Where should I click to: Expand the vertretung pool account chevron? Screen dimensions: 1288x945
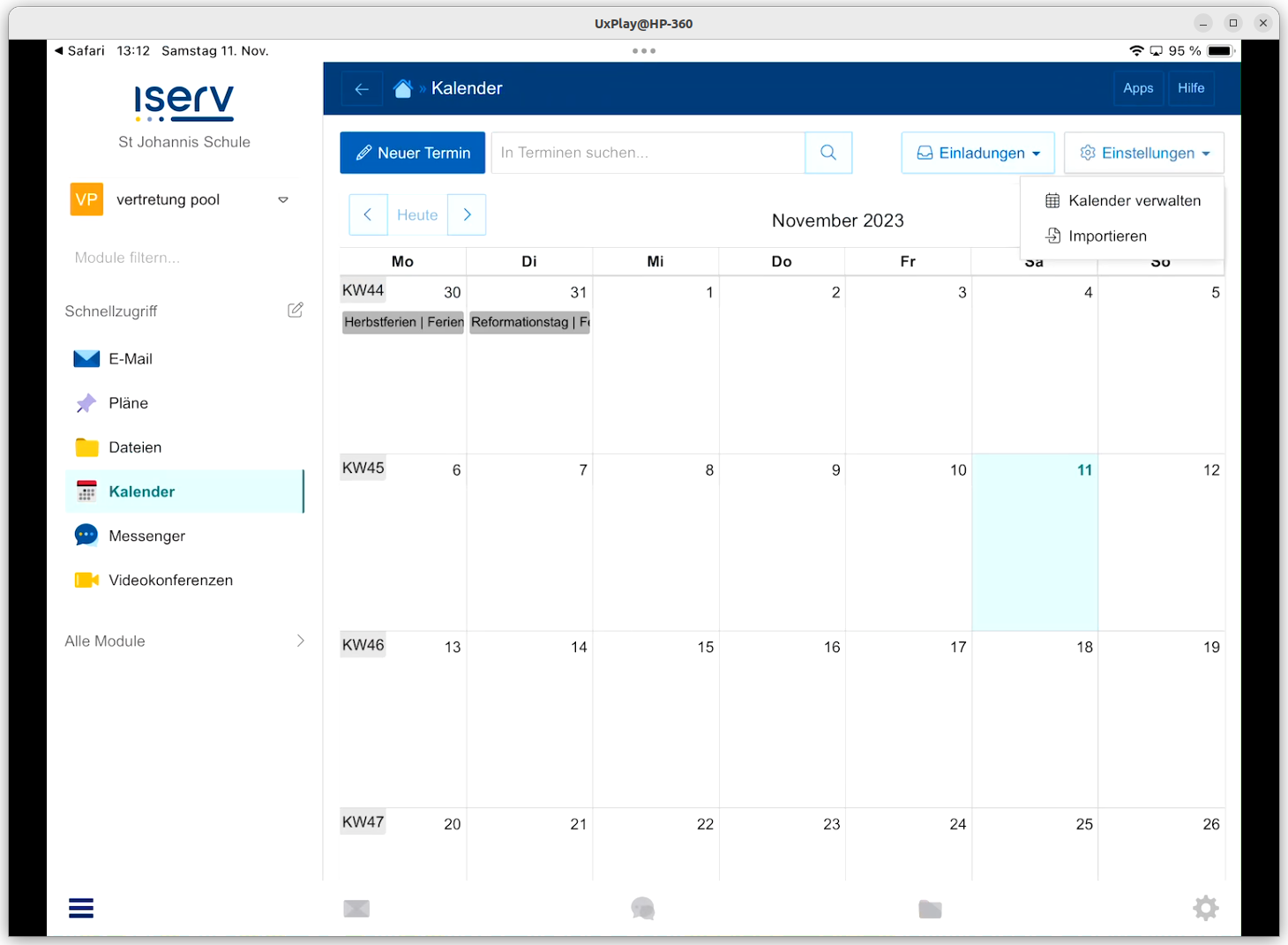pos(283,199)
